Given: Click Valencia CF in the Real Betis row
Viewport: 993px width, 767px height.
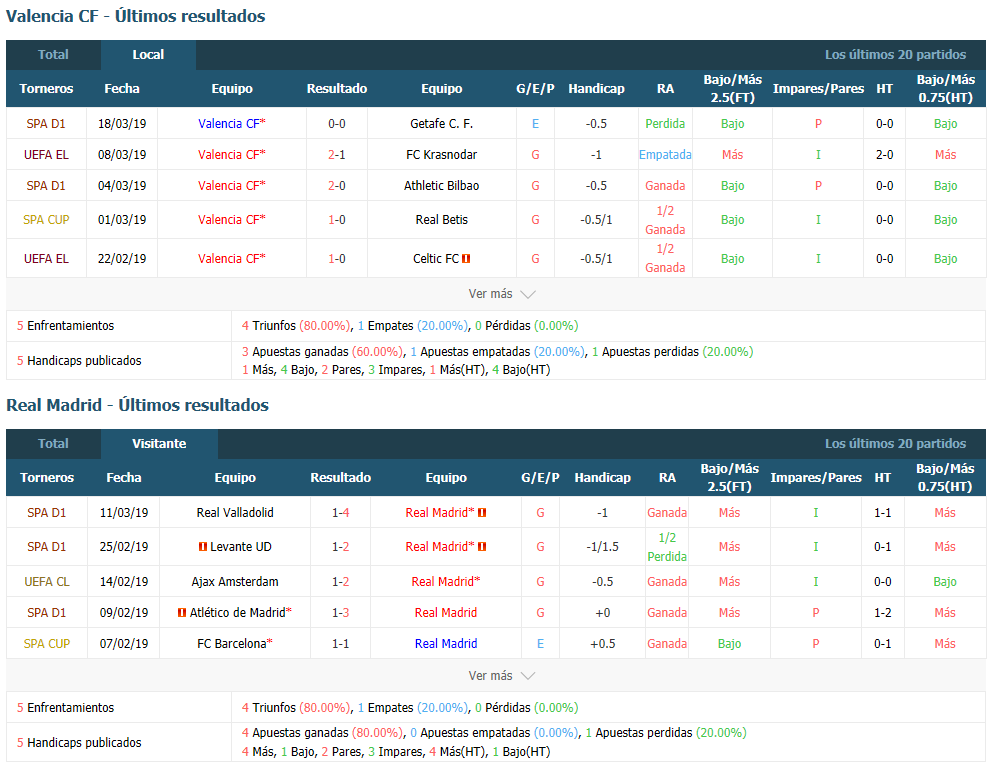Looking at the screenshot, I should pos(231,220).
